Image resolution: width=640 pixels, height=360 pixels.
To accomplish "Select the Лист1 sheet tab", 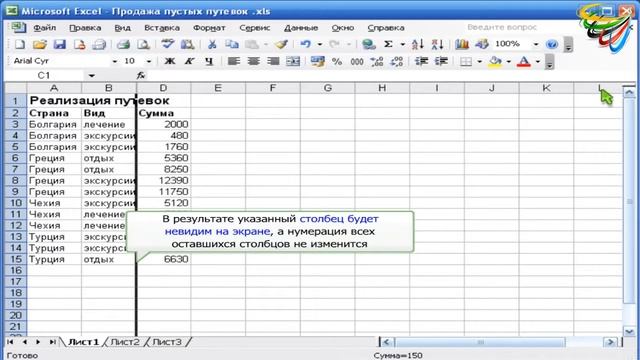I will point(83,342).
